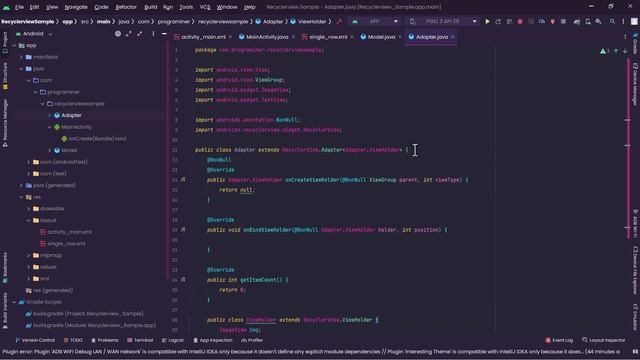
Task: Select single_row.xml in project tree
Action: point(66,244)
